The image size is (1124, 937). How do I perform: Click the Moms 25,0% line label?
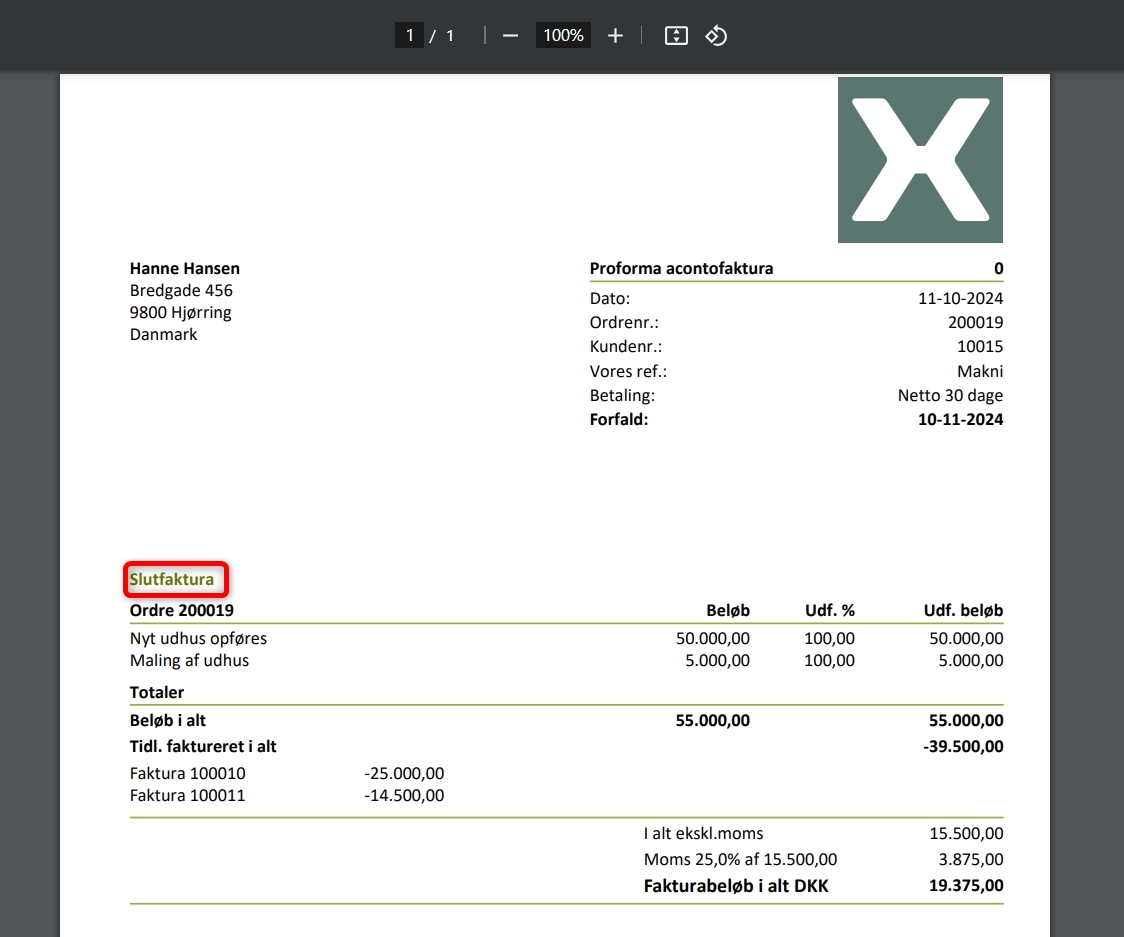click(x=740, y=859)
